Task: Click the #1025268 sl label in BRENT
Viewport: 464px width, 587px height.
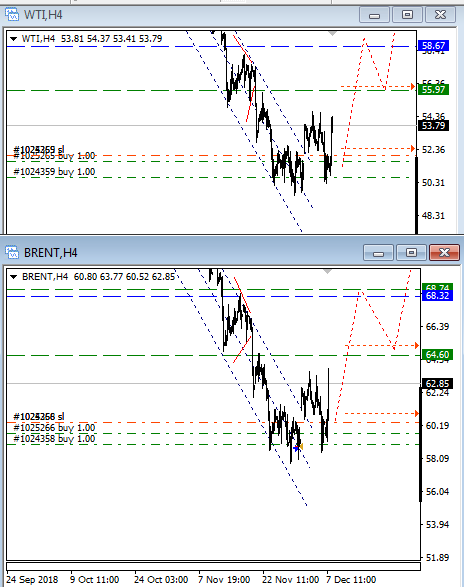Action: [x=39, y=416]
